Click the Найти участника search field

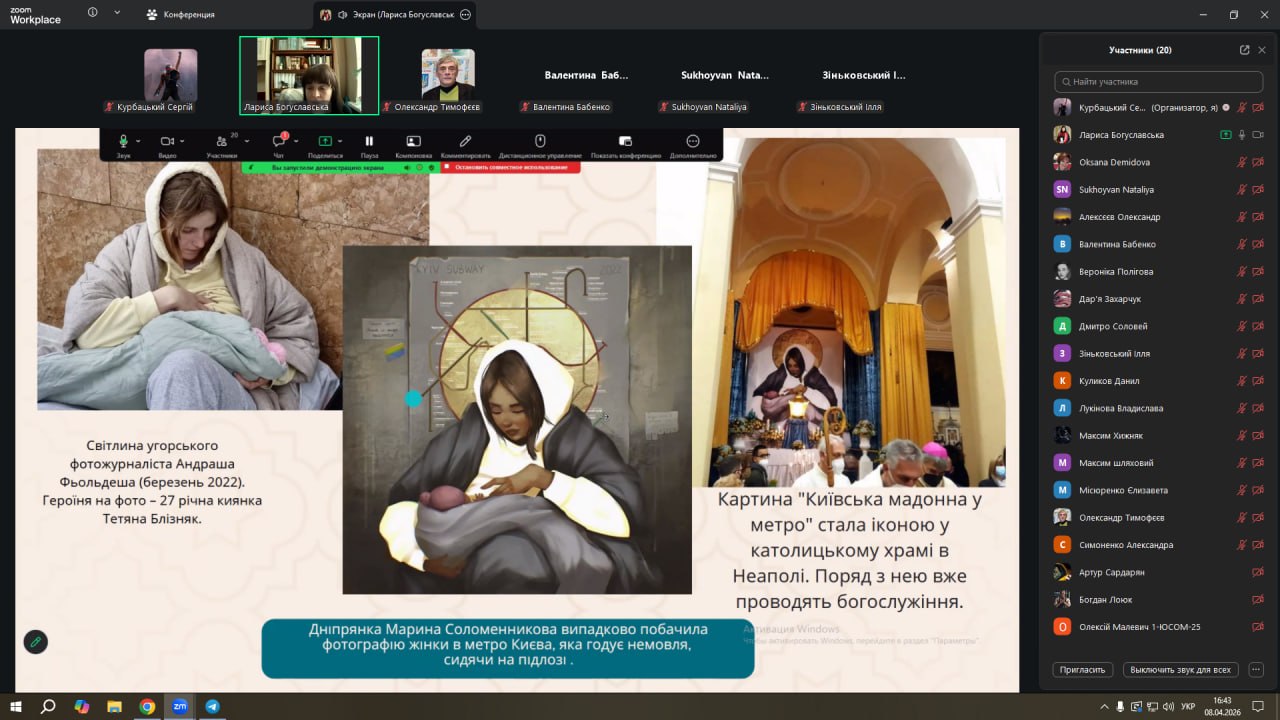pyautogui.click(x=1158, y=82)
